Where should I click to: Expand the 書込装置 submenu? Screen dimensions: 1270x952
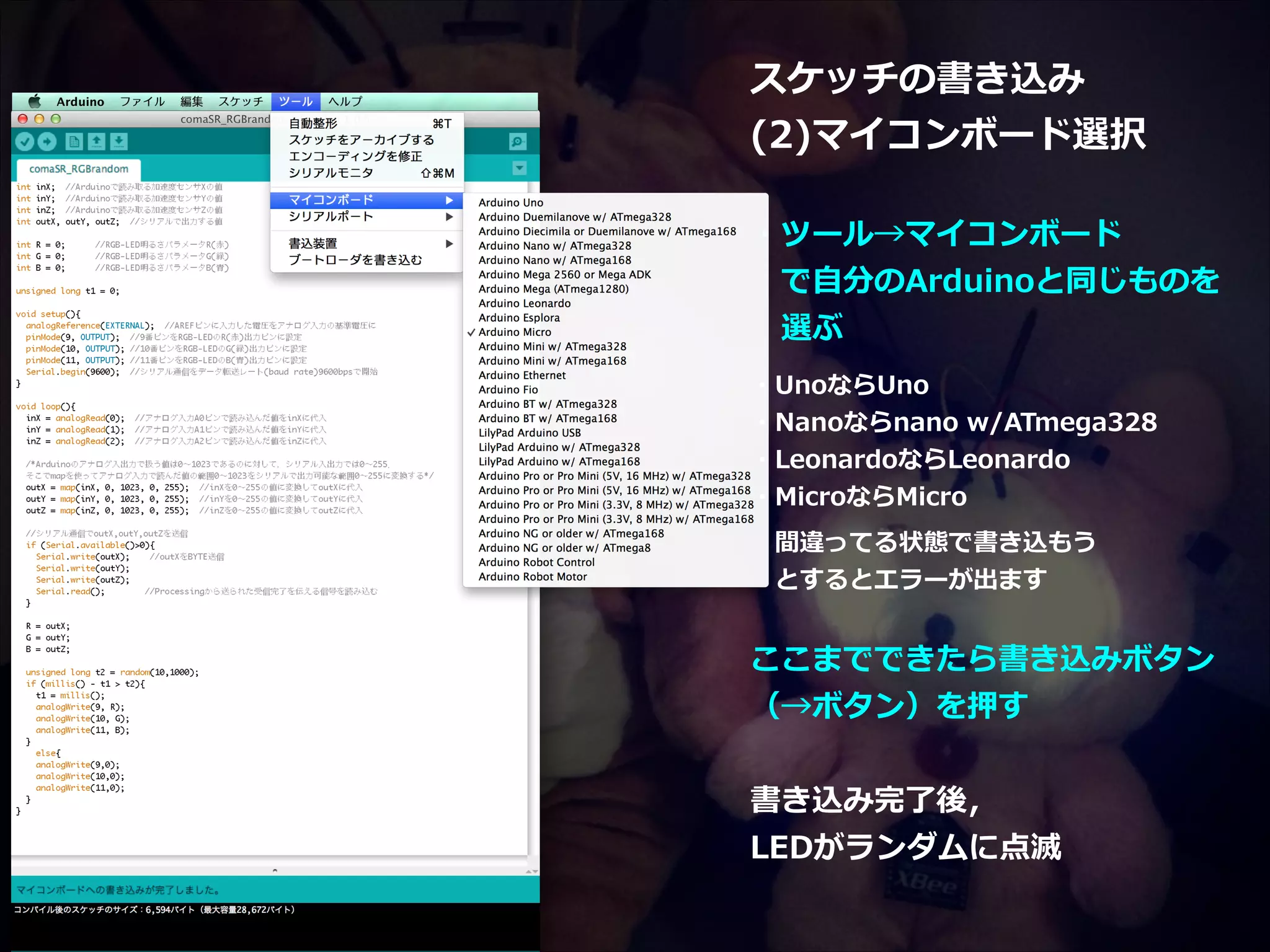tap(367, 244)
